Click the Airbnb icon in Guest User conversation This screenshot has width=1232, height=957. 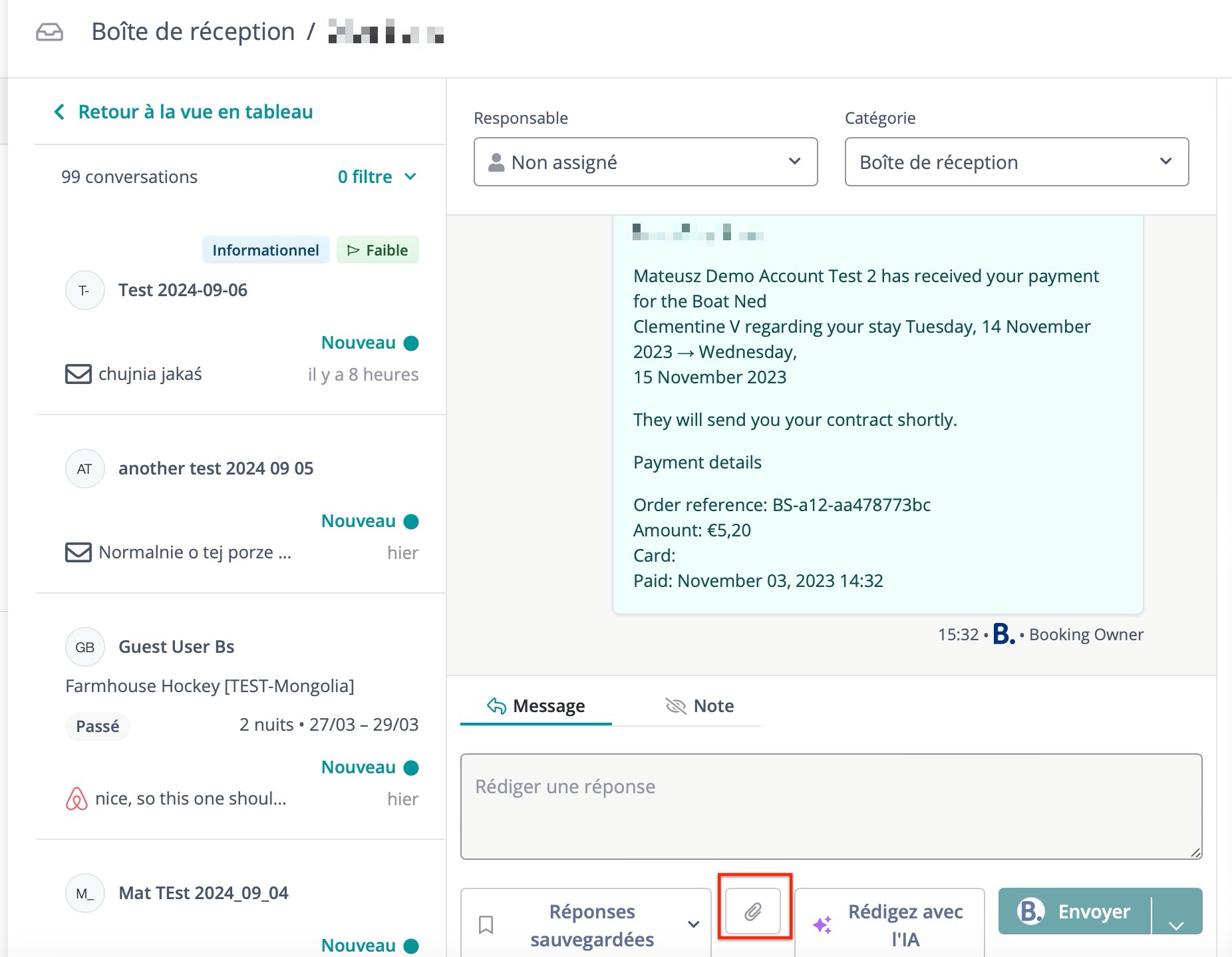tap(77, 799)
